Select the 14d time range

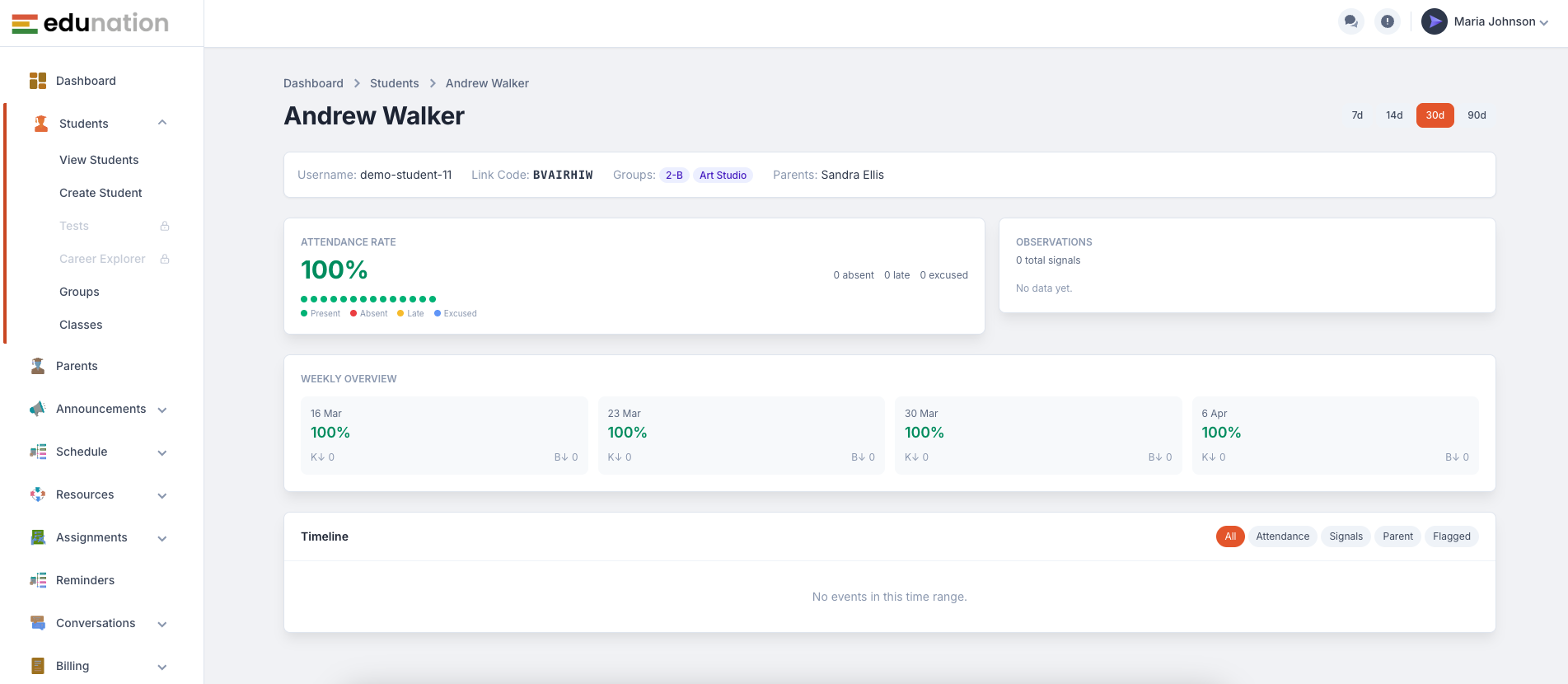[x=1394, y=115]
